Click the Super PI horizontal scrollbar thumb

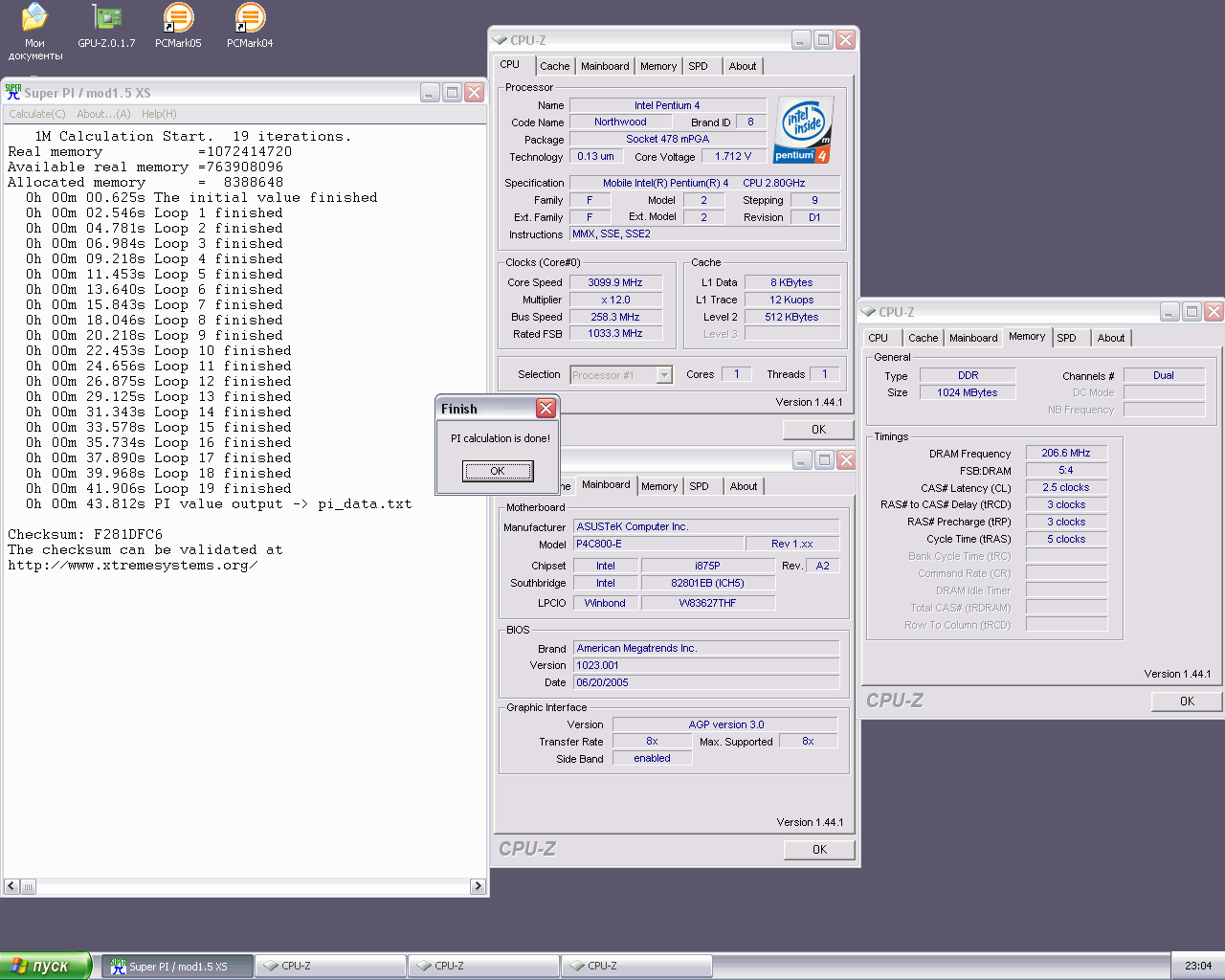pos(28,886)
